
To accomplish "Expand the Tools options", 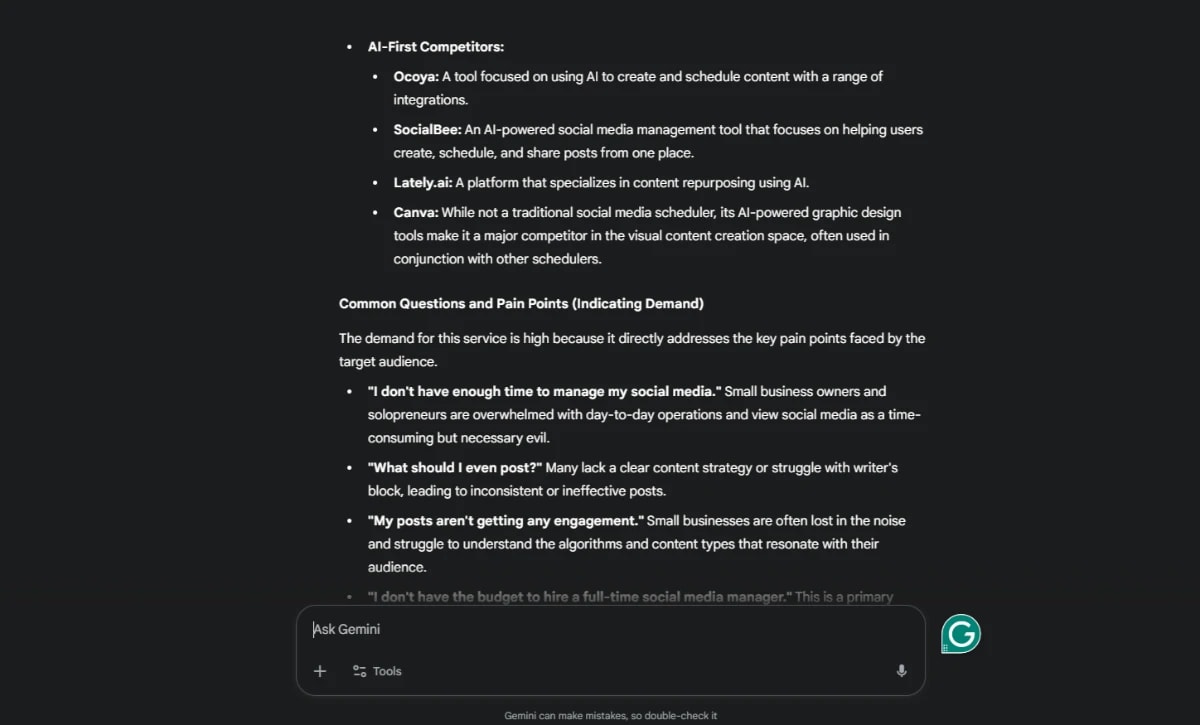I will [x=377, y=671].
